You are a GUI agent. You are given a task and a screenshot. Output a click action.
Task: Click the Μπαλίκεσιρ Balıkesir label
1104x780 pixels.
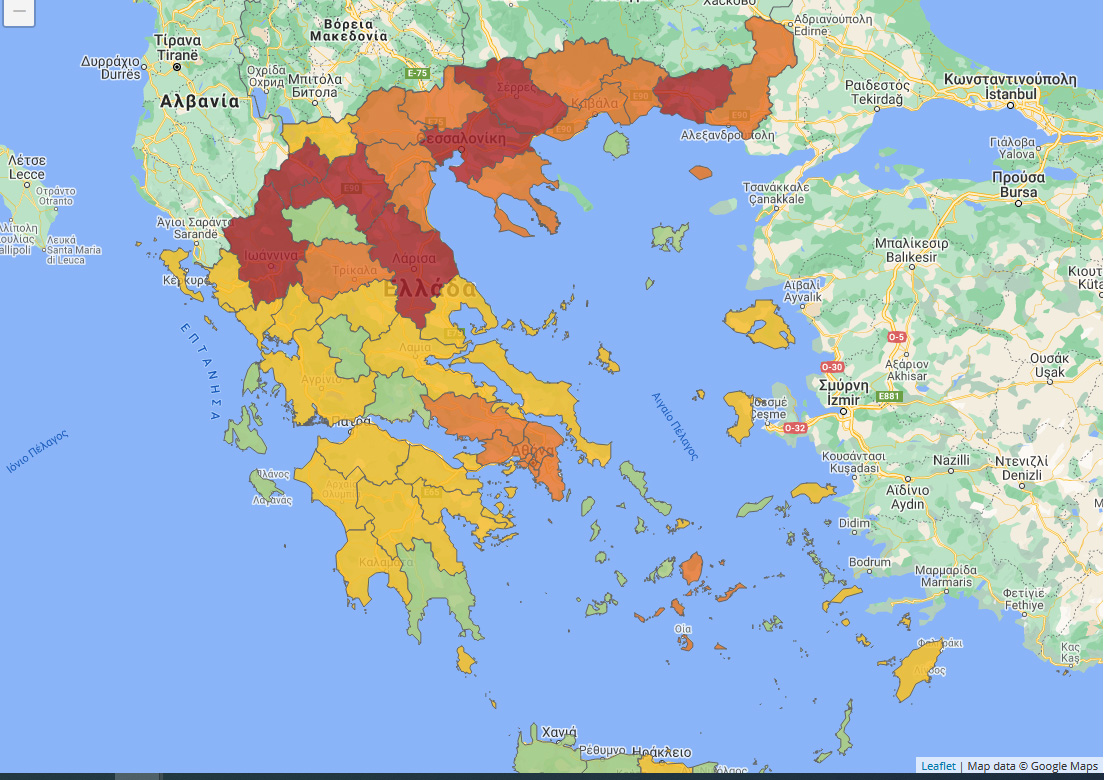(x=911, y=250)
